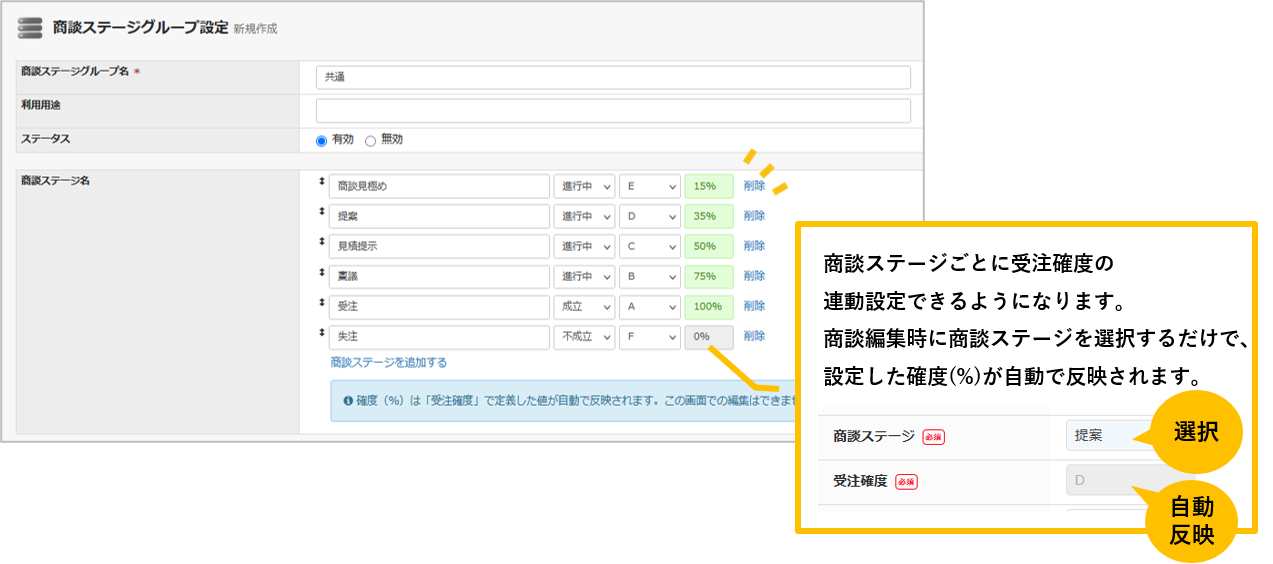Screen dimensions: 1273x564
Task: Click 削除 link for 見積提示 row
Action: (x=754, y=246)
